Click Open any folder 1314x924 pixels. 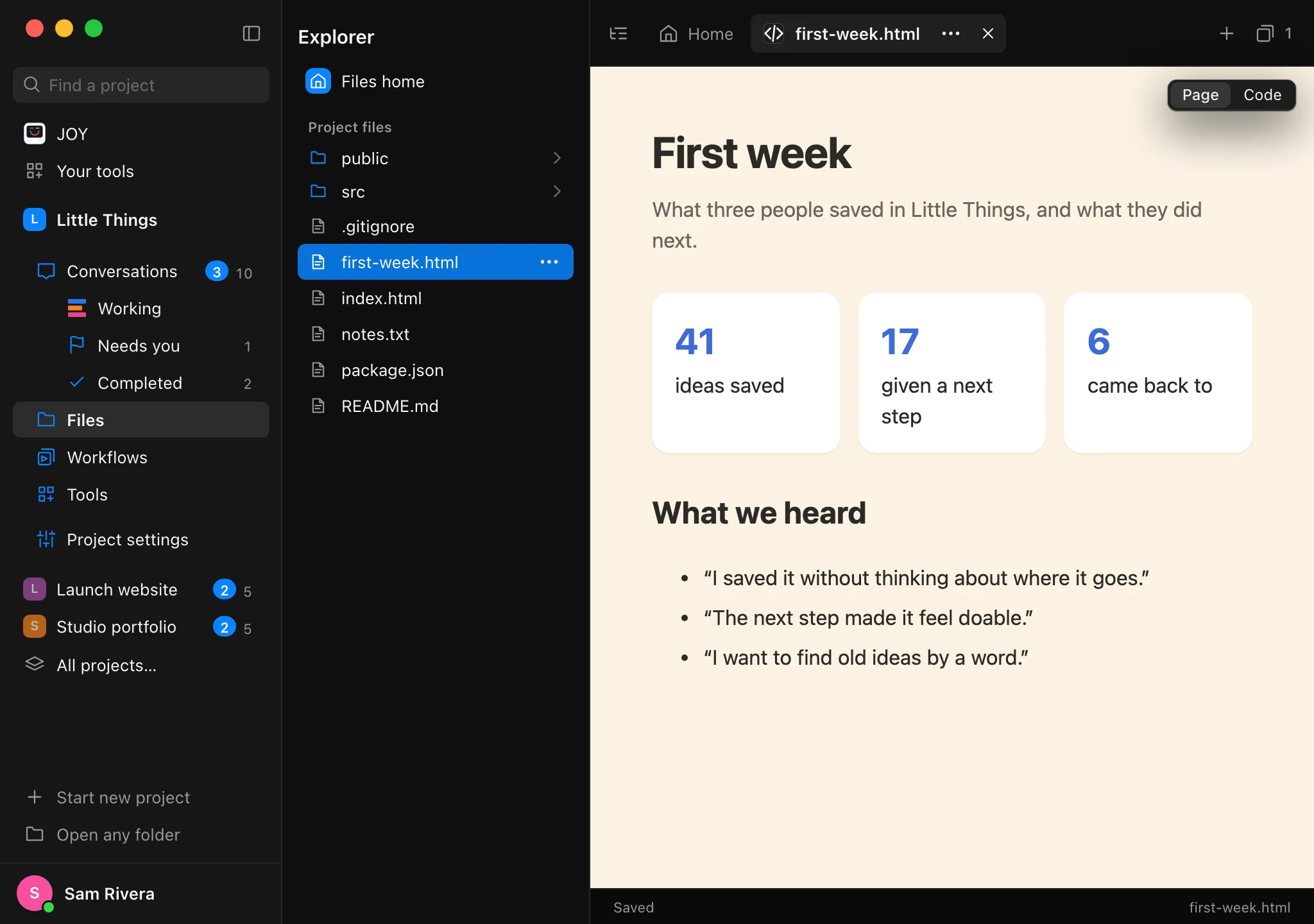pos(141,834)
